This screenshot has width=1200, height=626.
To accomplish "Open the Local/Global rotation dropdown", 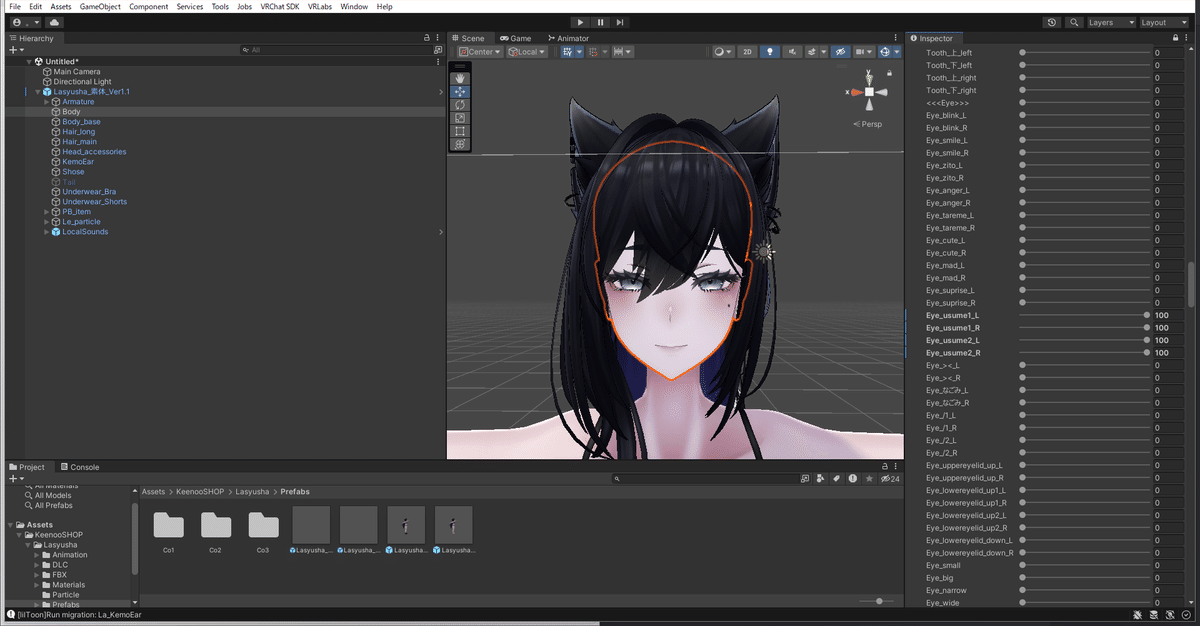I will pos(527,52).
